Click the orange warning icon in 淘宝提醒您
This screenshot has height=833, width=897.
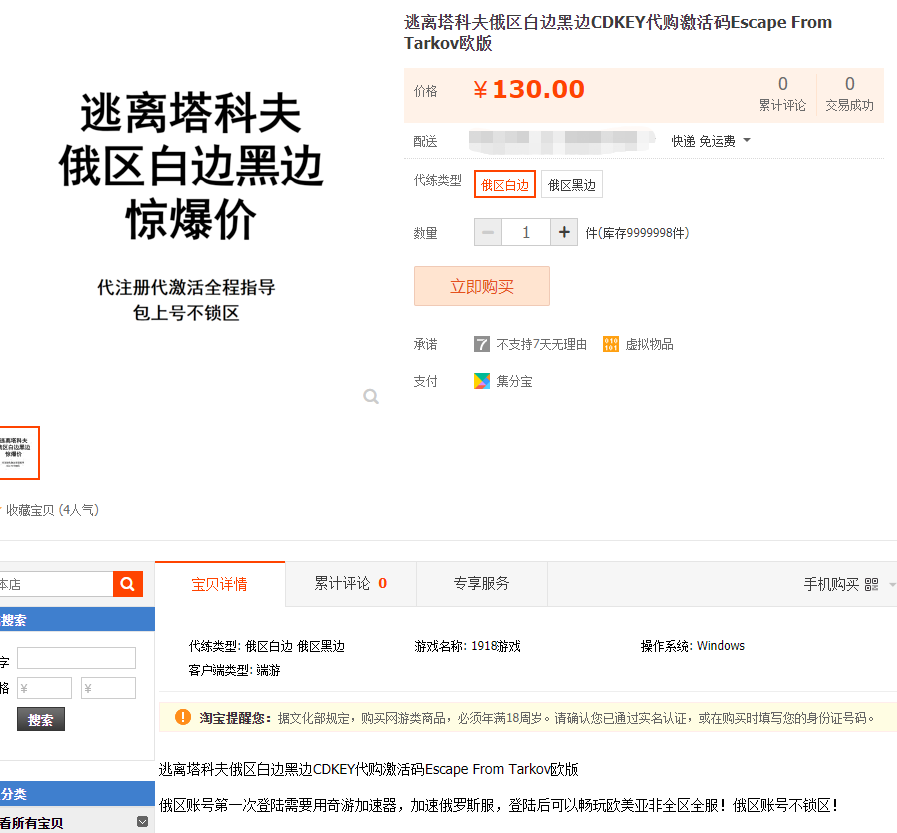182,717
